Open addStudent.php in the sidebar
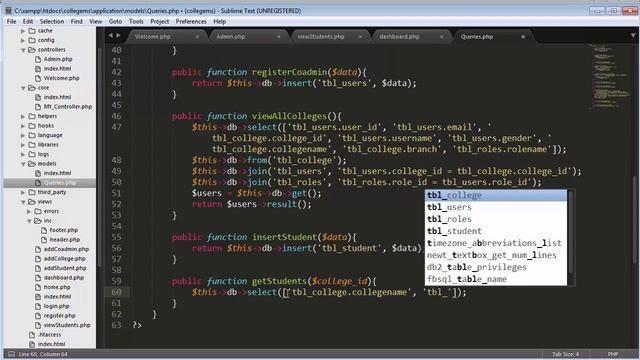 pos(65,268)
